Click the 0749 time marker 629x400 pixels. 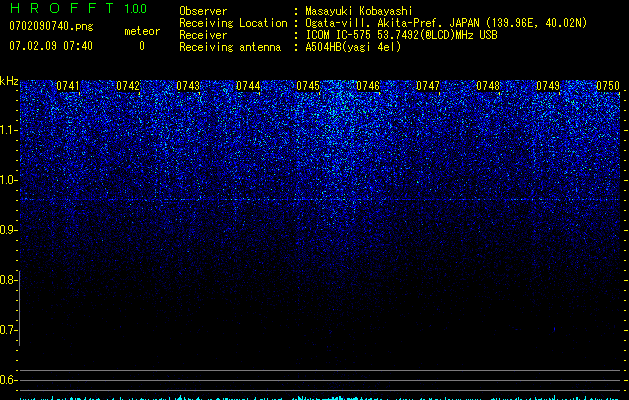point(548,86)
